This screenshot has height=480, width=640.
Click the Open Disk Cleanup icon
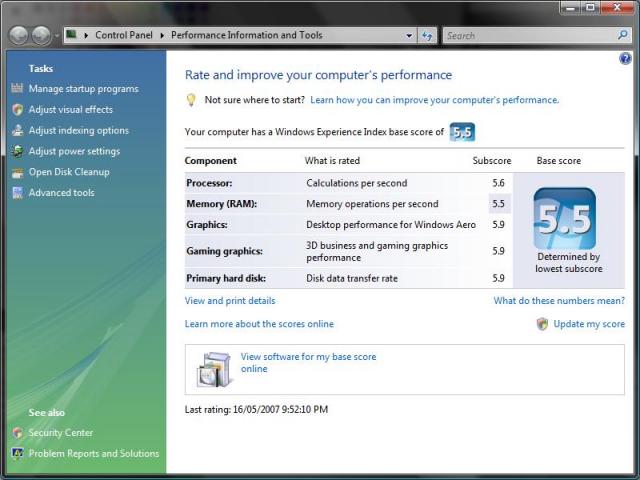[x=17, y=172]
